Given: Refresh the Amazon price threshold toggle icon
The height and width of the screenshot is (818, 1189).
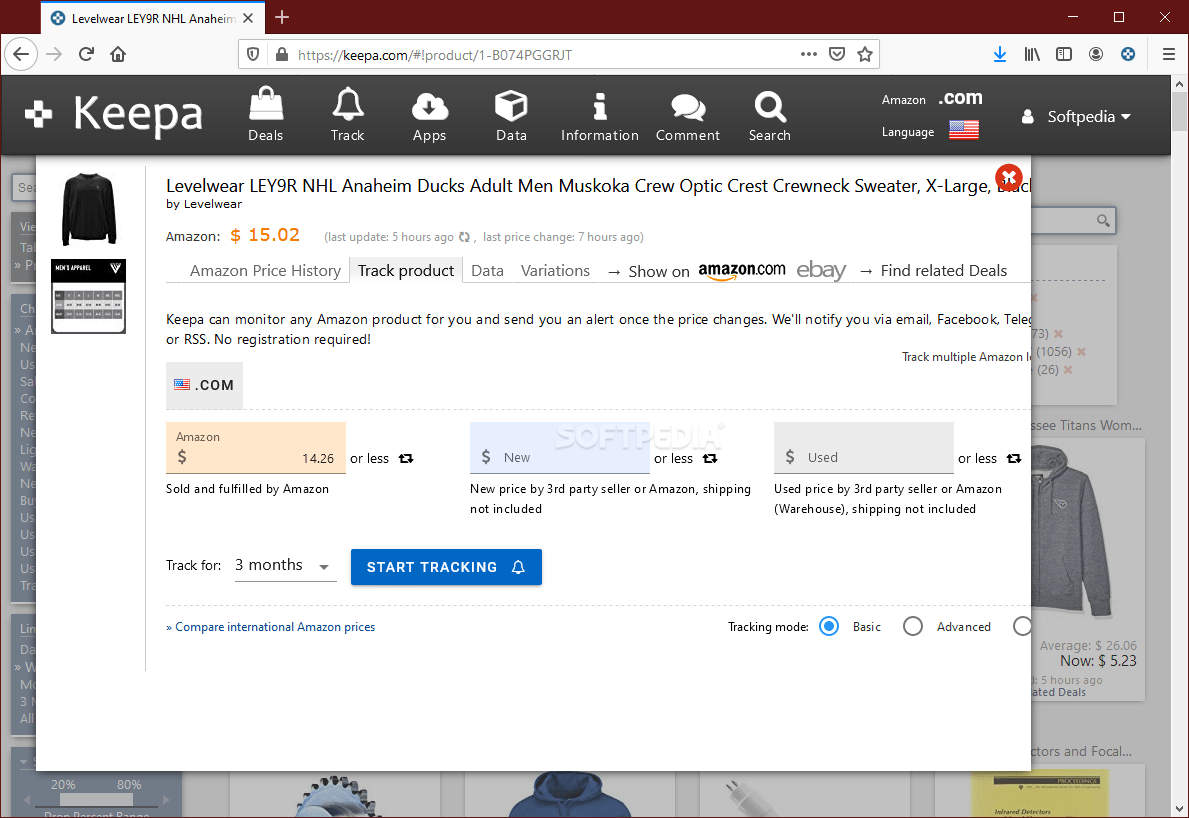Looking at the screenshot, I should pyautogui.click(x=406, y=458).
